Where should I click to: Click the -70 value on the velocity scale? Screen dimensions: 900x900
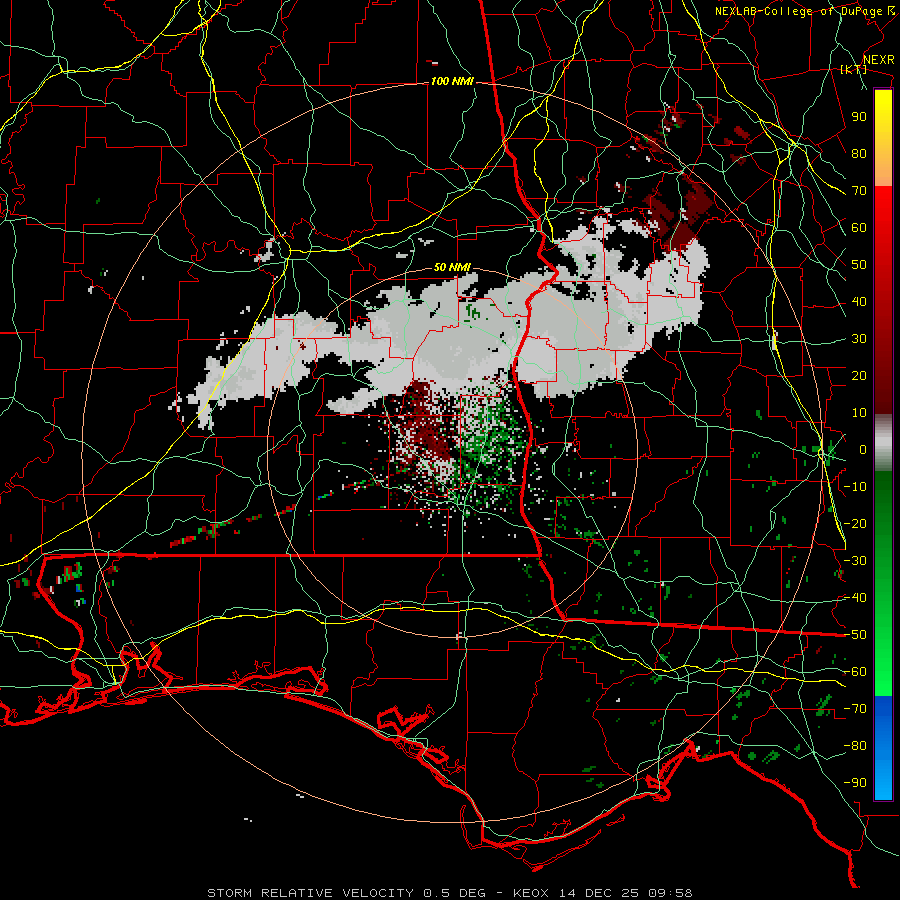point(855,709)
